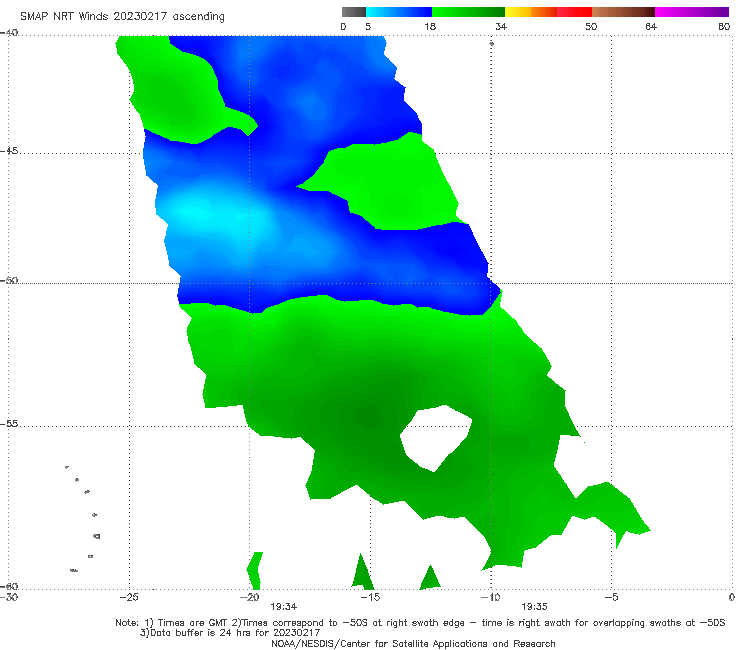Click the 'SMAP NRT Winds 20230217 ascending' title
The height and width of the screenshot is (650, 740).
(x=122, y=16)
